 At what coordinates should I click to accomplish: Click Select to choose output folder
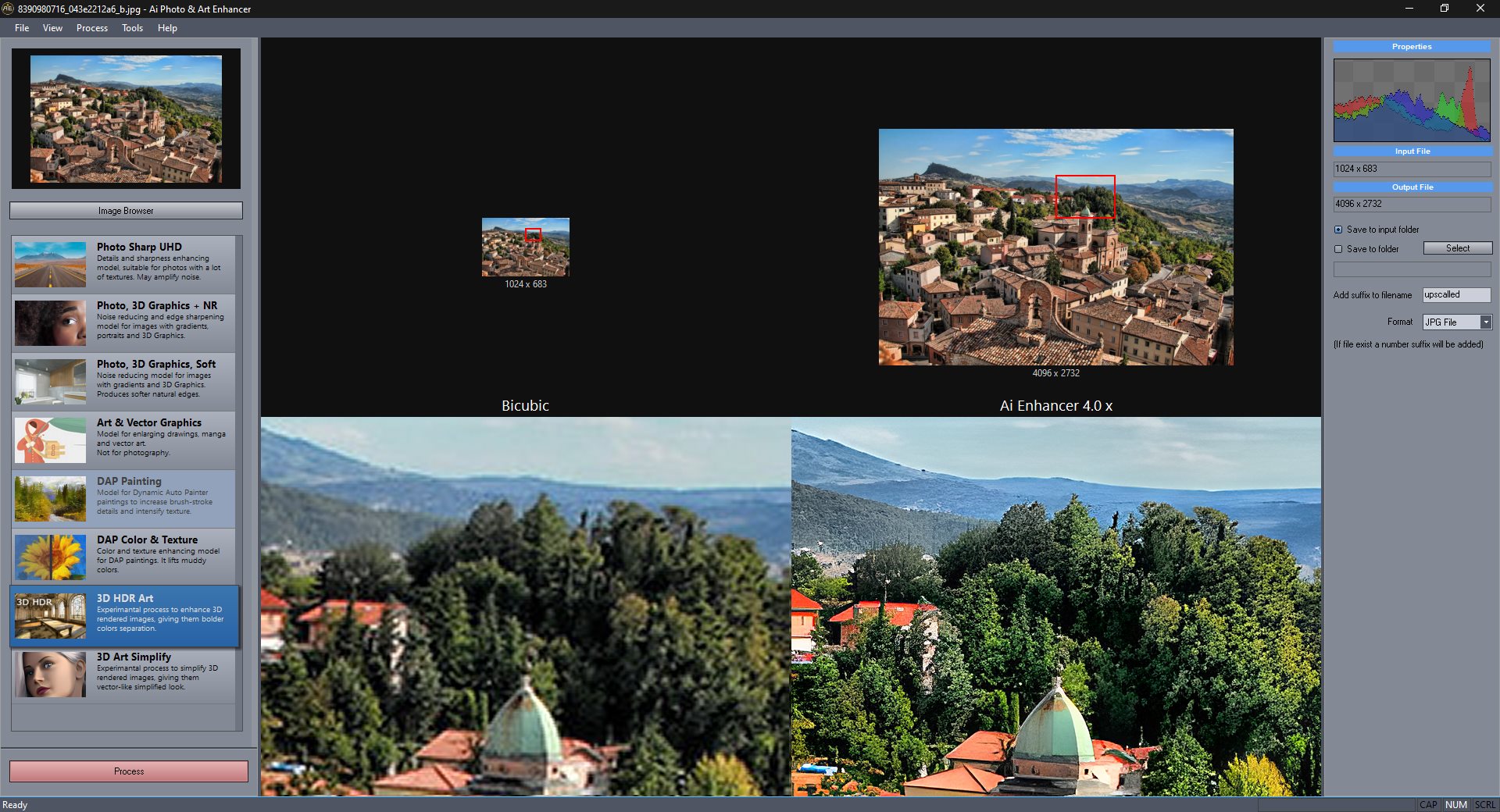(x=1457, y=248)
